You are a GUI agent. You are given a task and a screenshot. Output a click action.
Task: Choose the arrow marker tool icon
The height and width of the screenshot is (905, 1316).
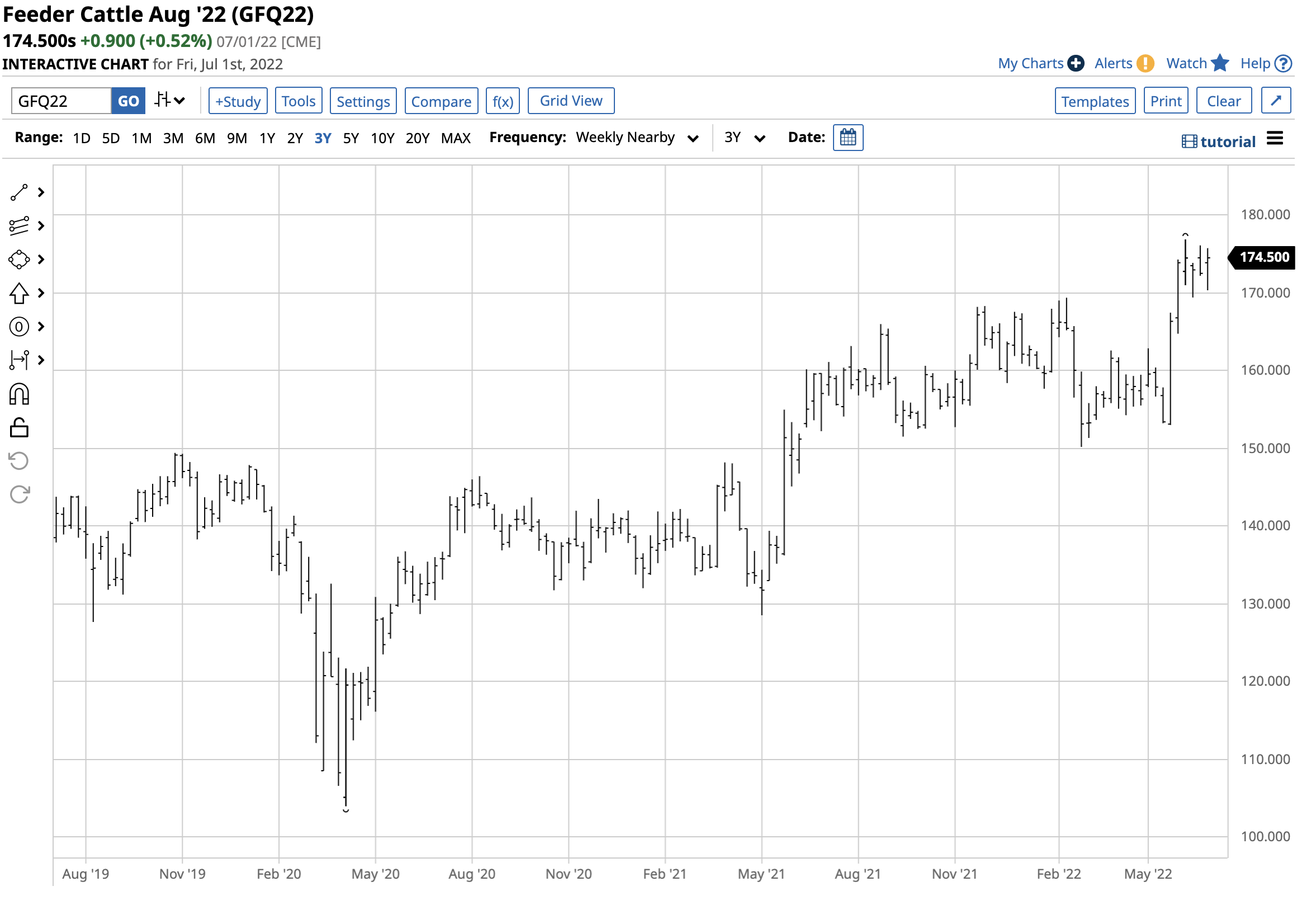(x=18, y=293)
